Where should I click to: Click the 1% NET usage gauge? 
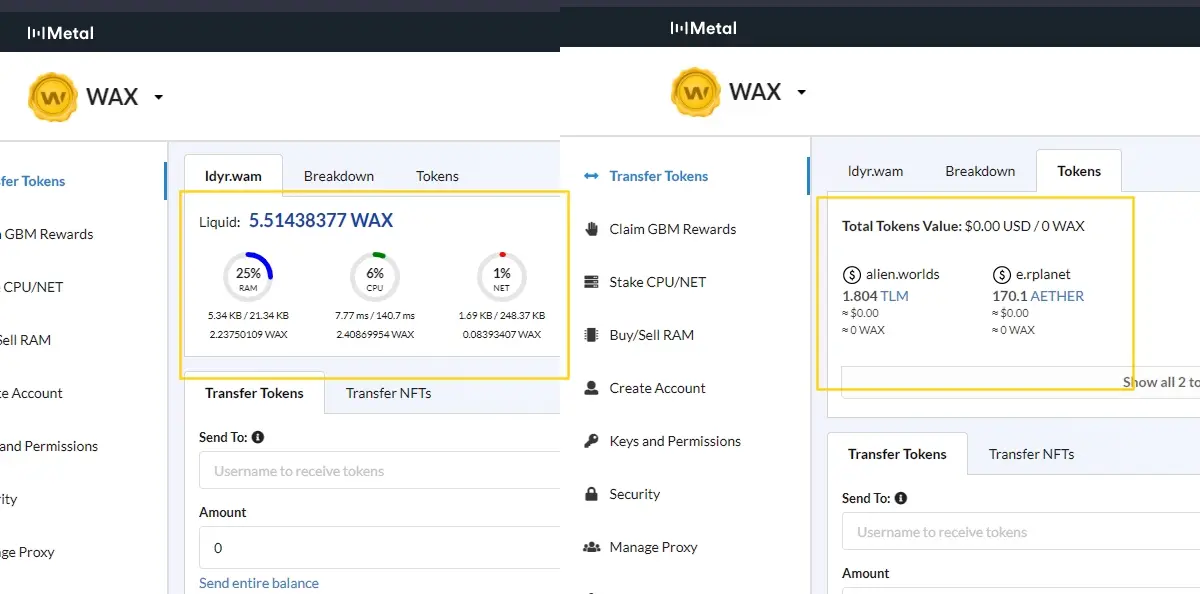click(502, 277)
